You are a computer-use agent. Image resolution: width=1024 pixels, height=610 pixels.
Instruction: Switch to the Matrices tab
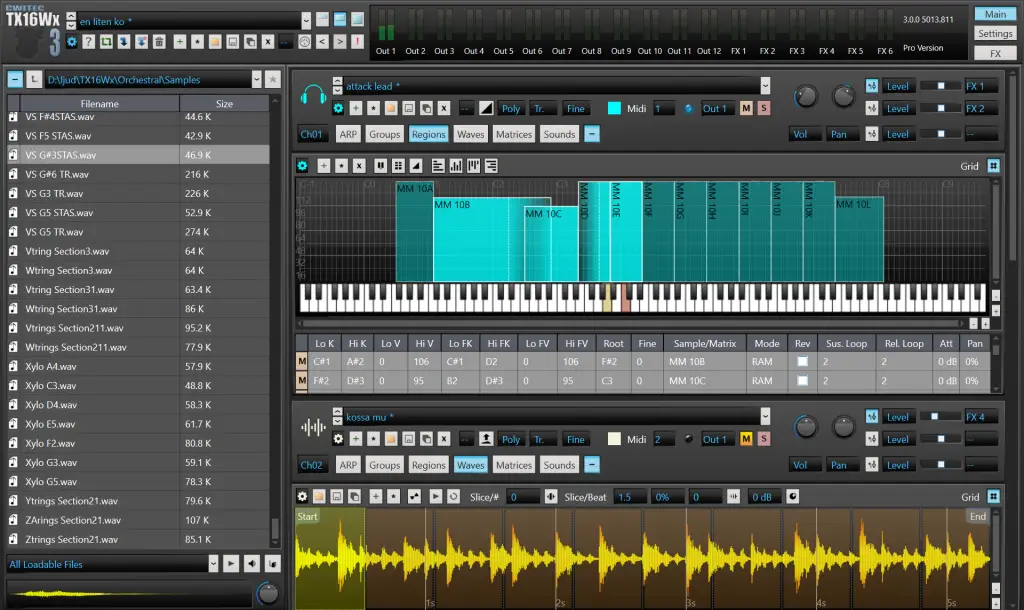pos(513,133)
